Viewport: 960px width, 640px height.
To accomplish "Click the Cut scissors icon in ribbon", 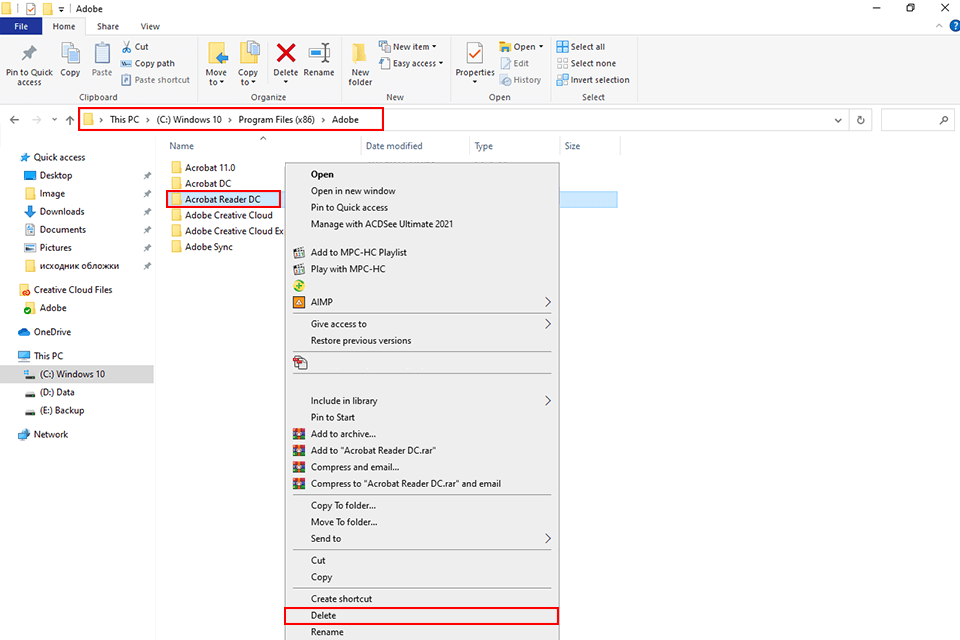I will (127, 47).
